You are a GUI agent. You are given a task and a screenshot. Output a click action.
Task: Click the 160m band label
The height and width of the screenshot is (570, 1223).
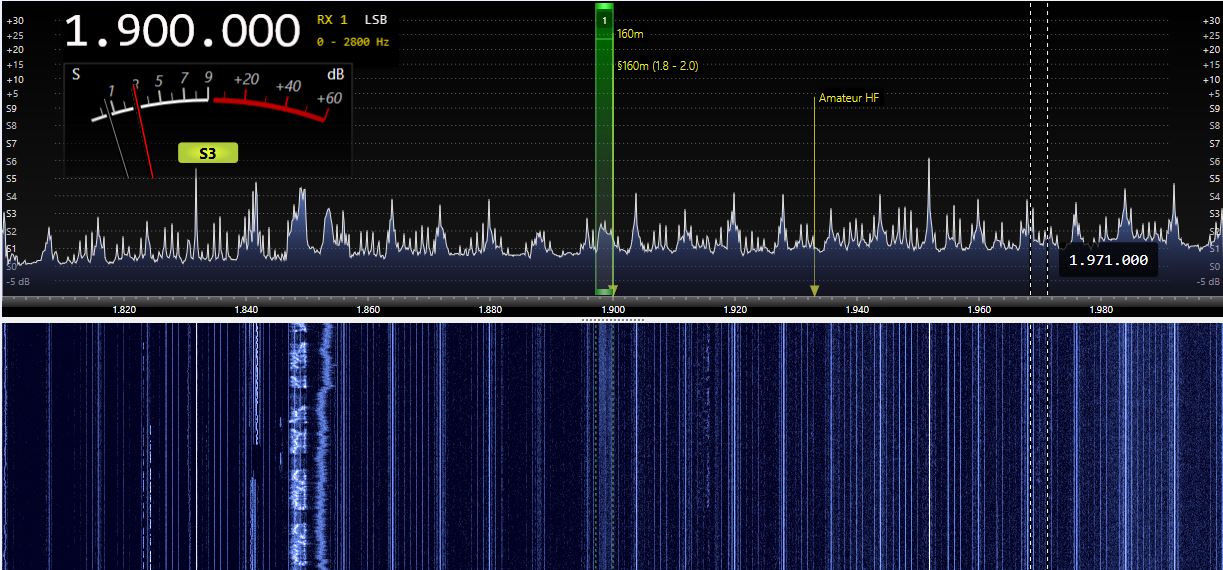pyautogui.click(x=630, y=34)
